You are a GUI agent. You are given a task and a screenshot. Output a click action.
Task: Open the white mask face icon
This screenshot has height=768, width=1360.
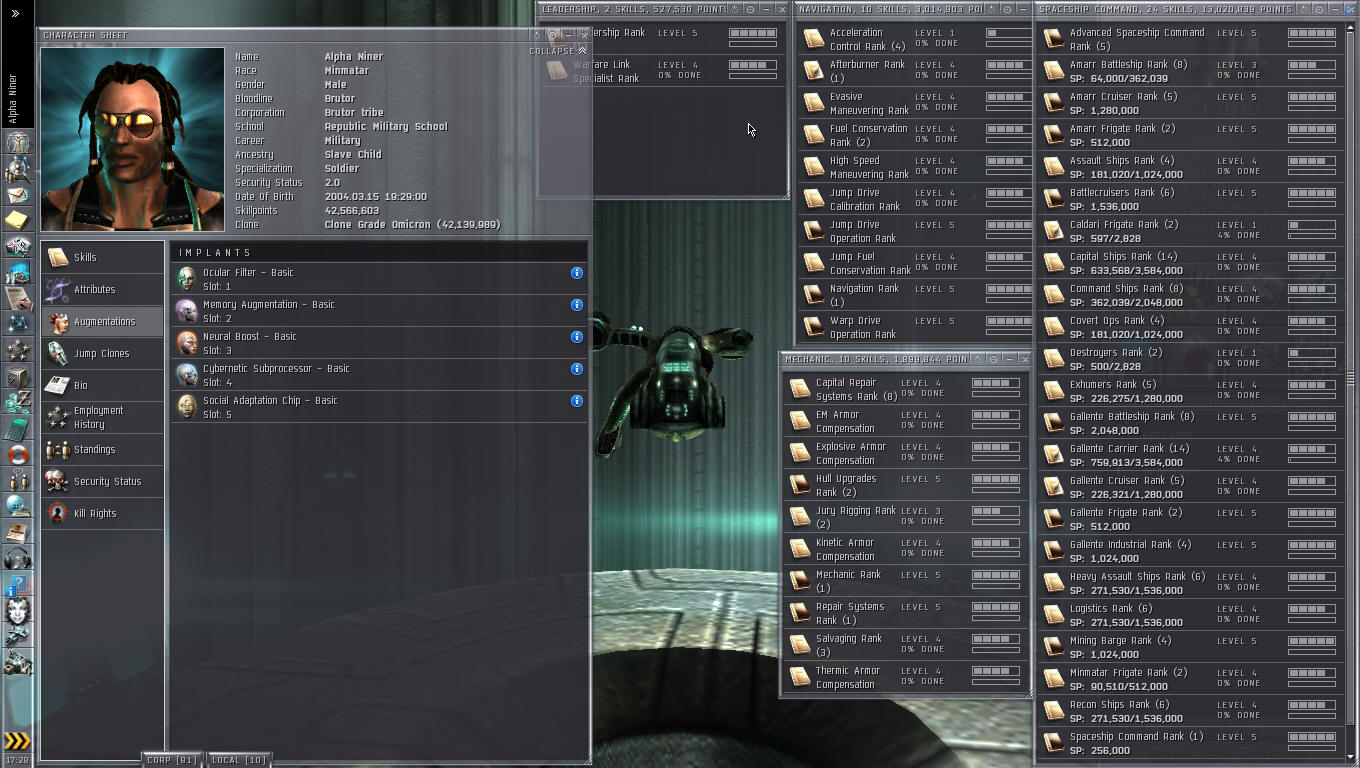pos(18,611)
